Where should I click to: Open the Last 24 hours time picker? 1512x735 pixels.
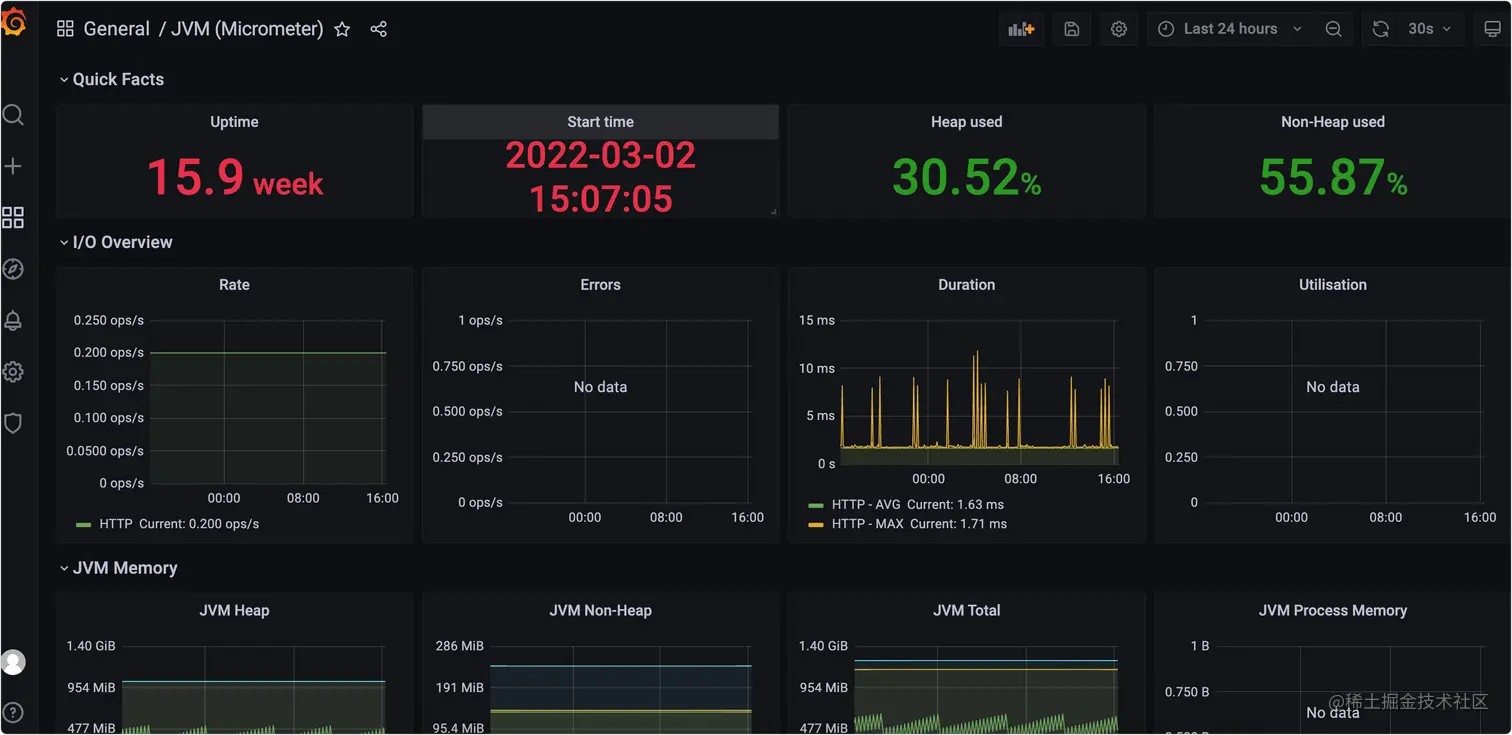[x=1231, y=29]
